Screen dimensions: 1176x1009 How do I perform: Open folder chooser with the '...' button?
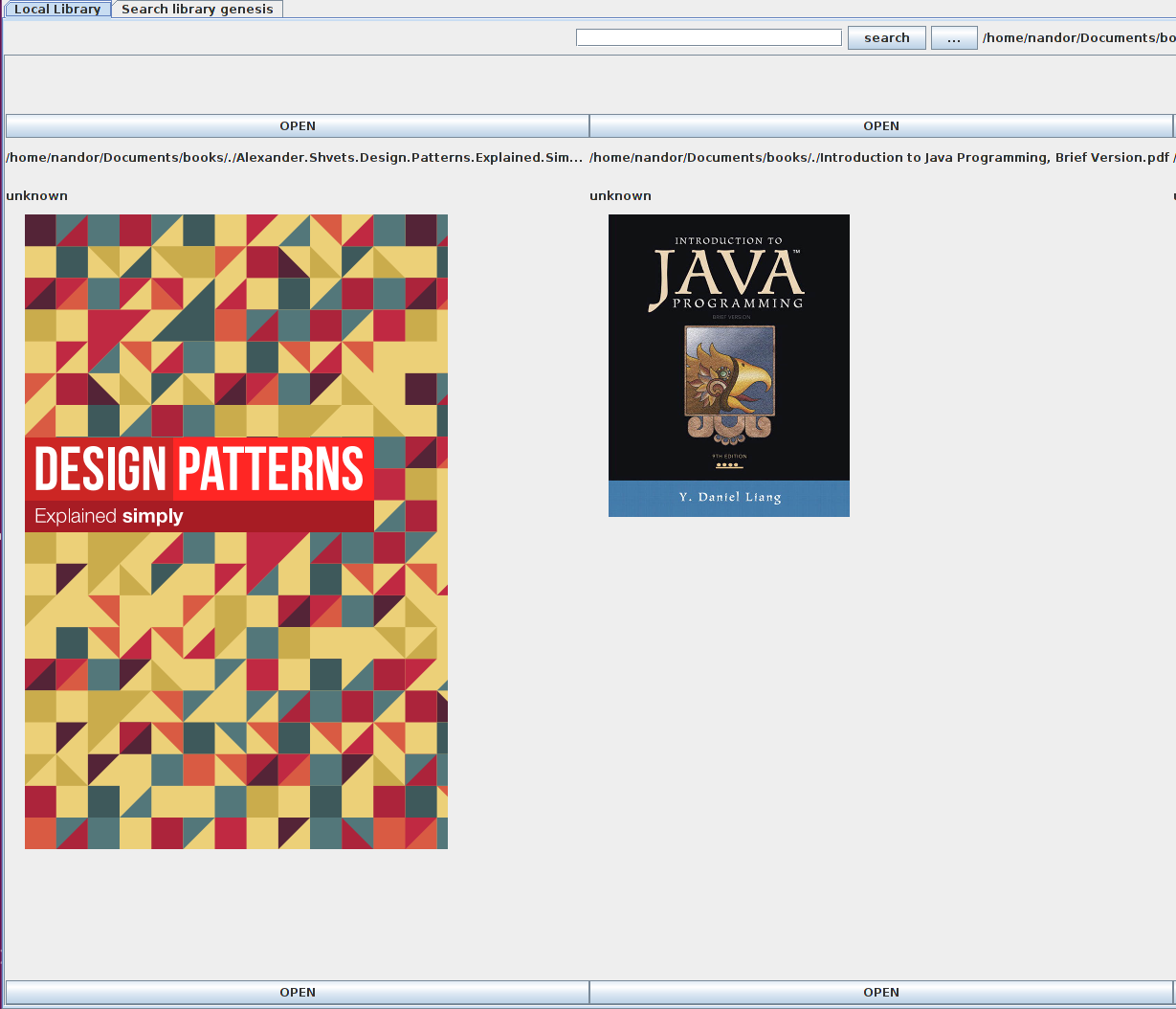coord(954,38)
